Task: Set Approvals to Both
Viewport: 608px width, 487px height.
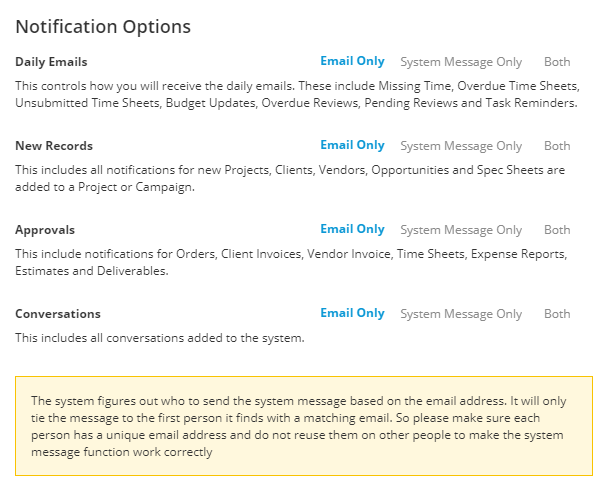Action: click(557, 230)
